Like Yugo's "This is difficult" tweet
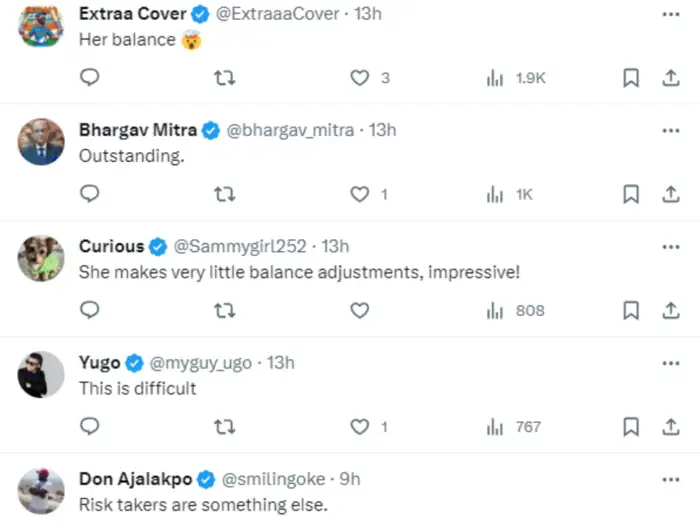The height and width of the screenshot is (525, 700). coord(360,427)
